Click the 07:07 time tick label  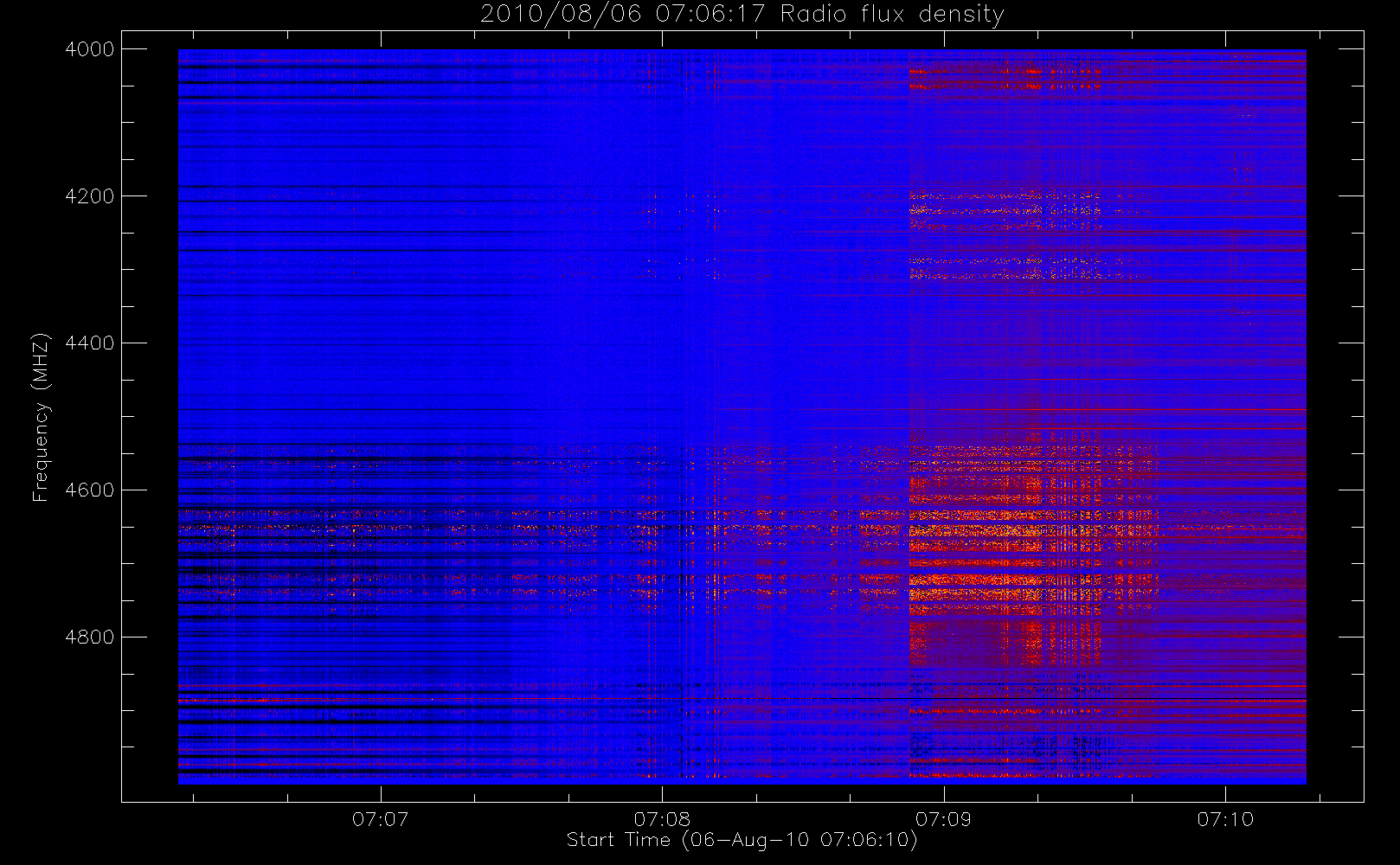(381, 819)
